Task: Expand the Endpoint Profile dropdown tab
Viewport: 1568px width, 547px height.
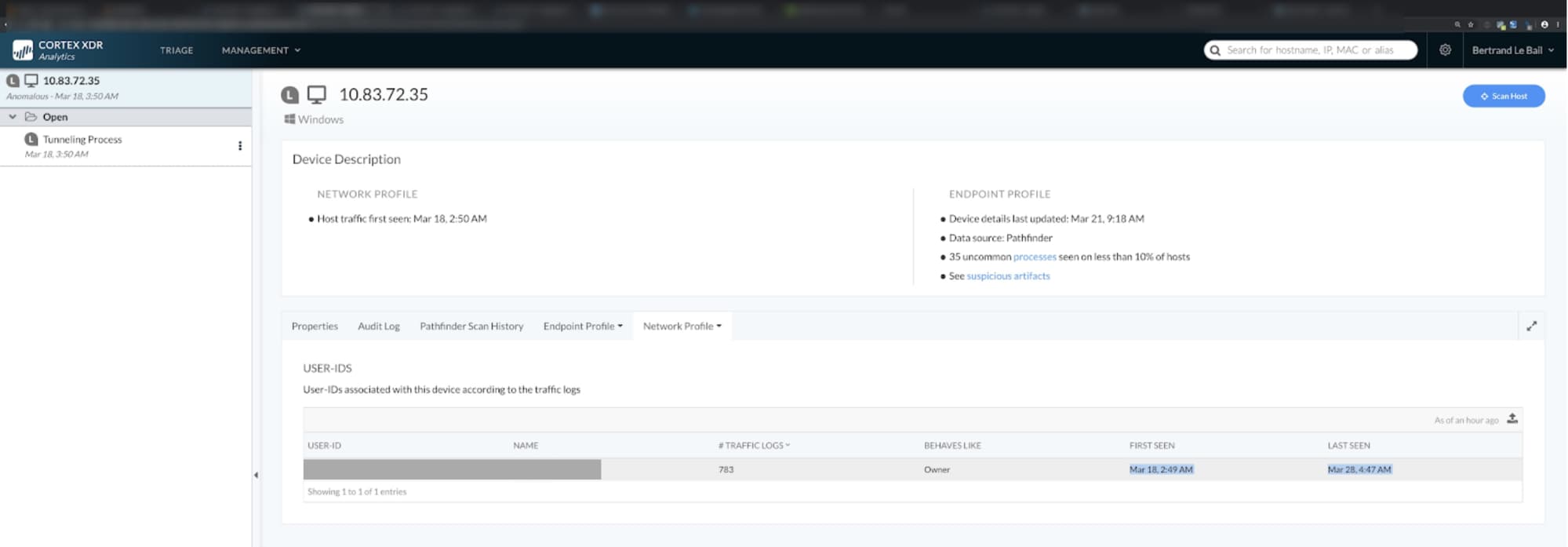Action: [582, 326]
